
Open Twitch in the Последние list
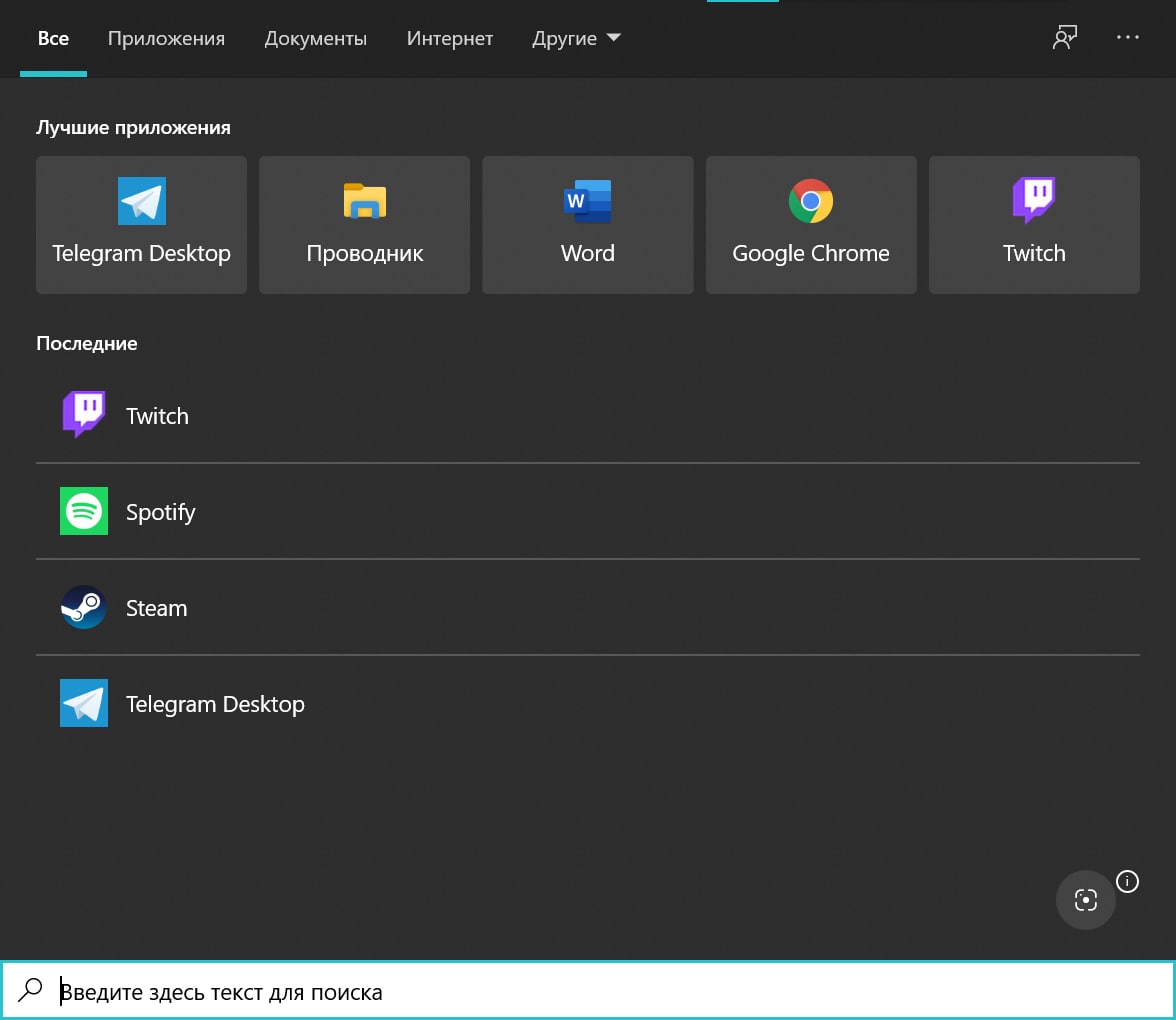[x=588, y=416]
